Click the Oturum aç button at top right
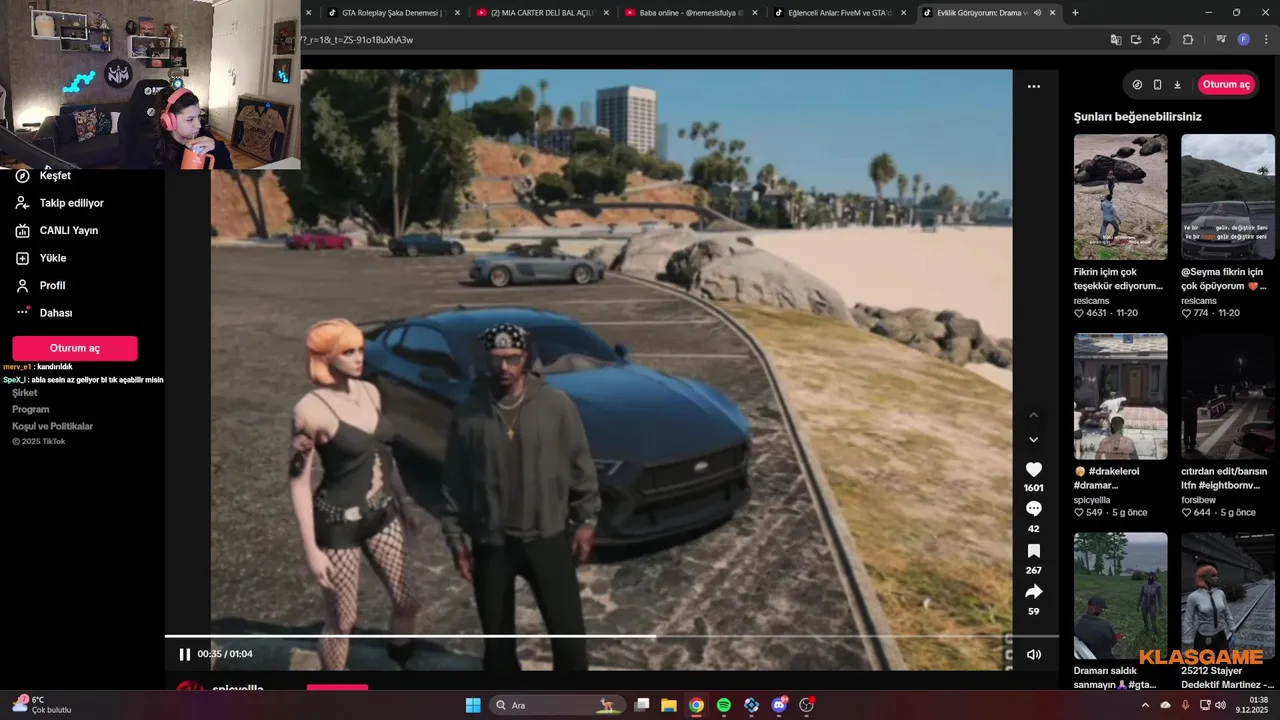Screen dimensions: 1280x720 tap(1226, 85)
